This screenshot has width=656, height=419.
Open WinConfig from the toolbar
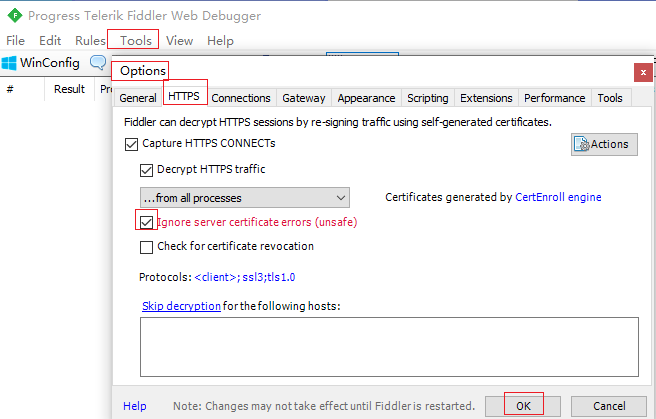(41, 63)
